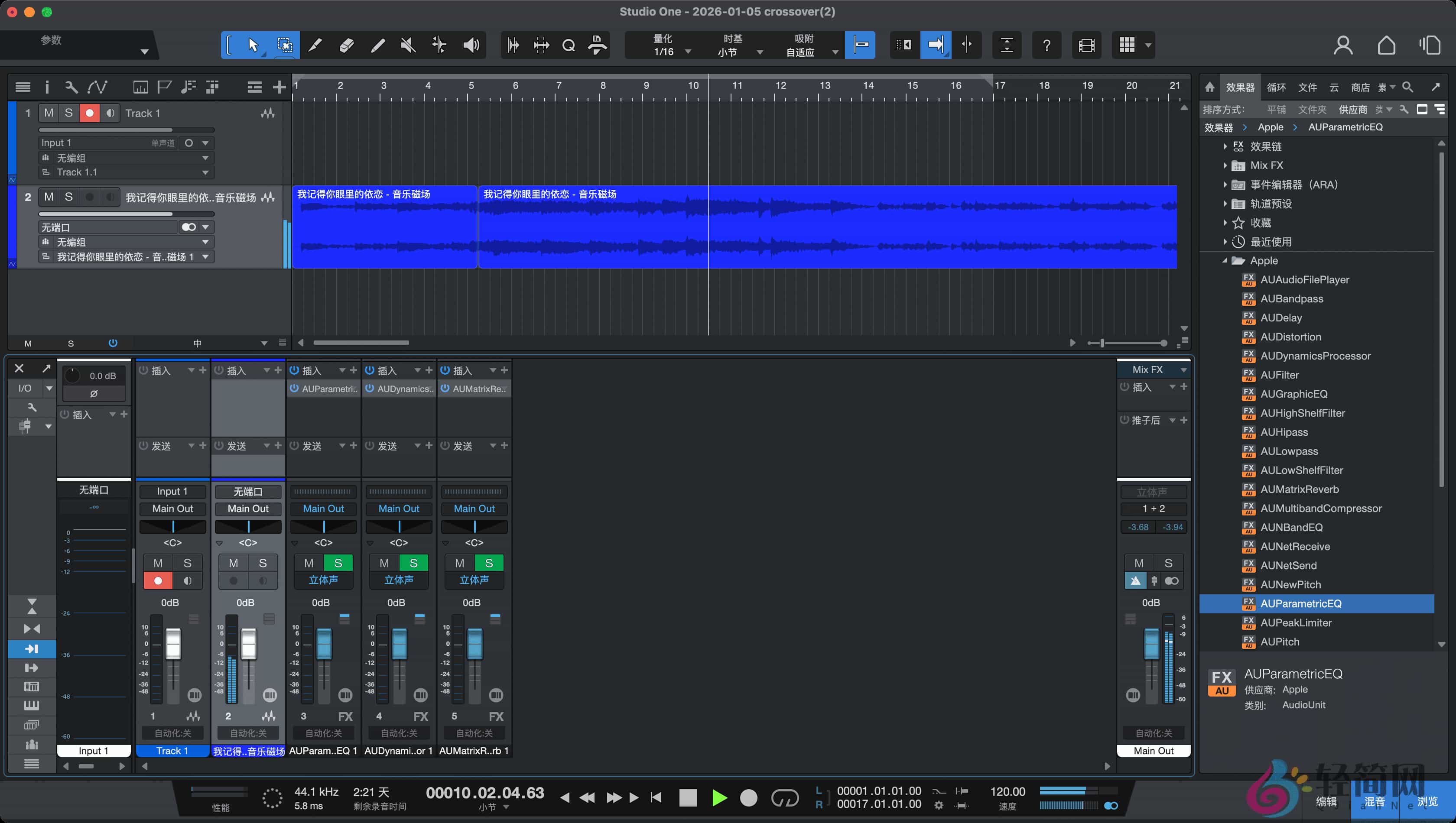Select the eraser tool
This screenshot has width=1456, height=823.
(346, 45)
